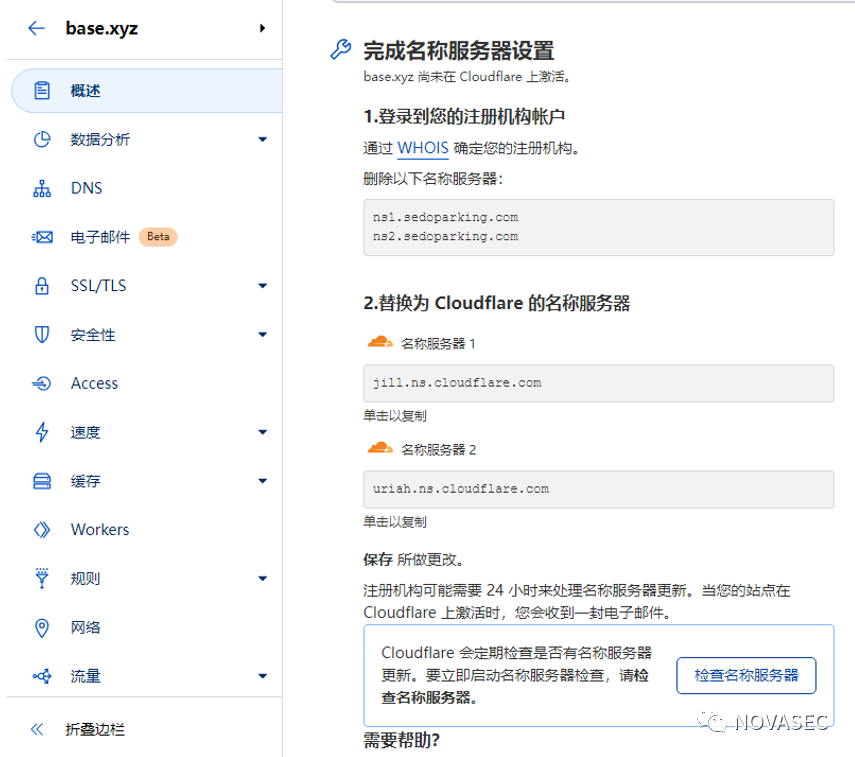Expand the 规则 section arrow
855x757 pixels.
pyautogui.click(x=262, y=579)
